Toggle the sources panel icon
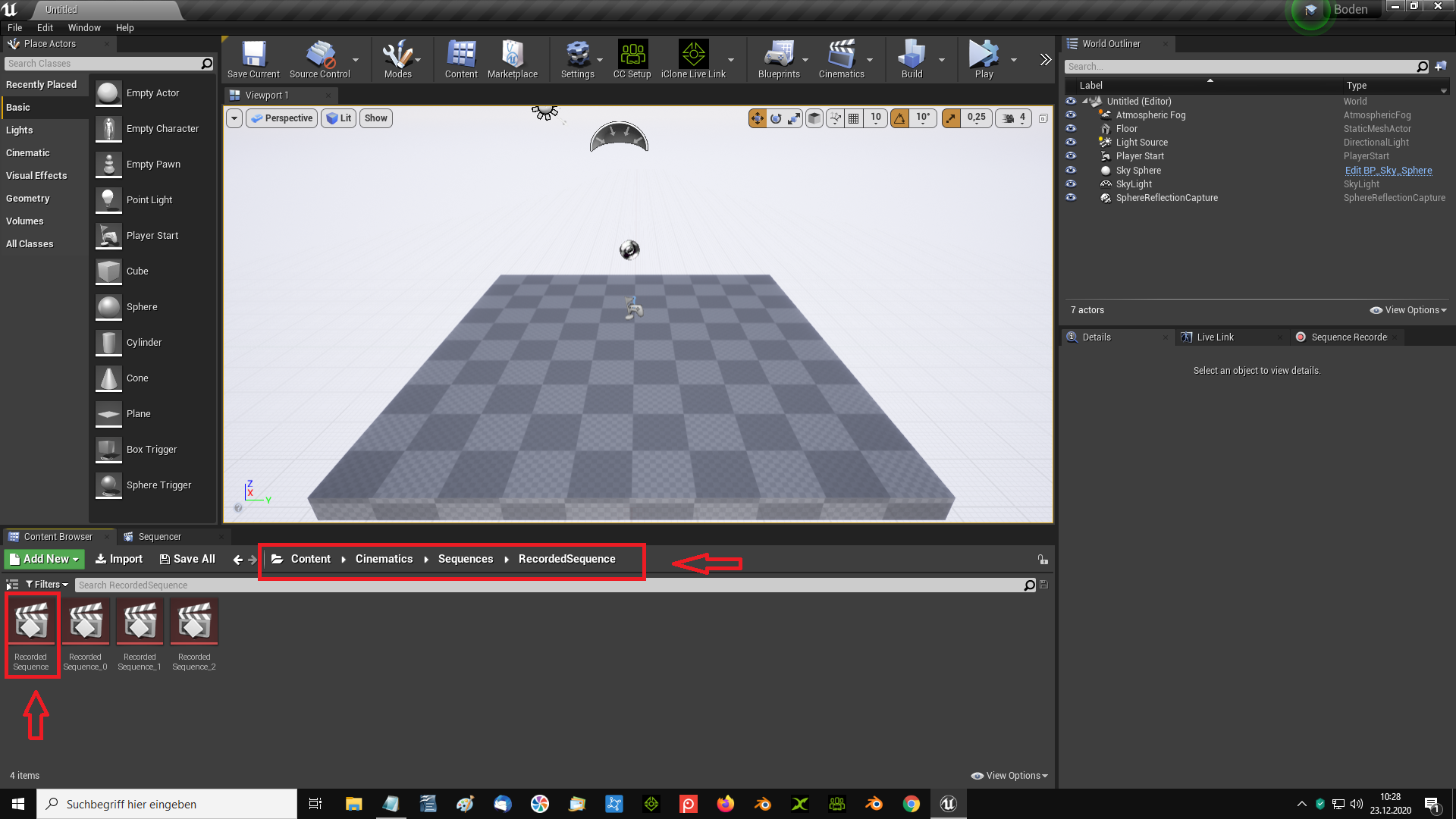 [x=12, y=585]
